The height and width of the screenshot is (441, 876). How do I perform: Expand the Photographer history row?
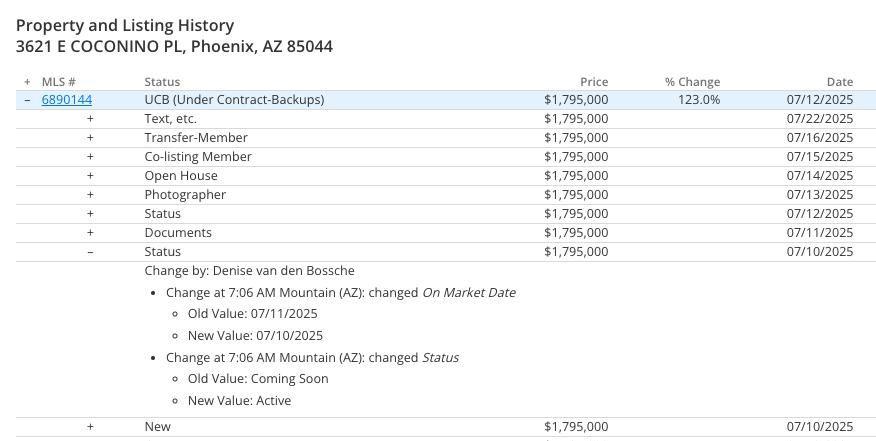(x=90, y=195)
